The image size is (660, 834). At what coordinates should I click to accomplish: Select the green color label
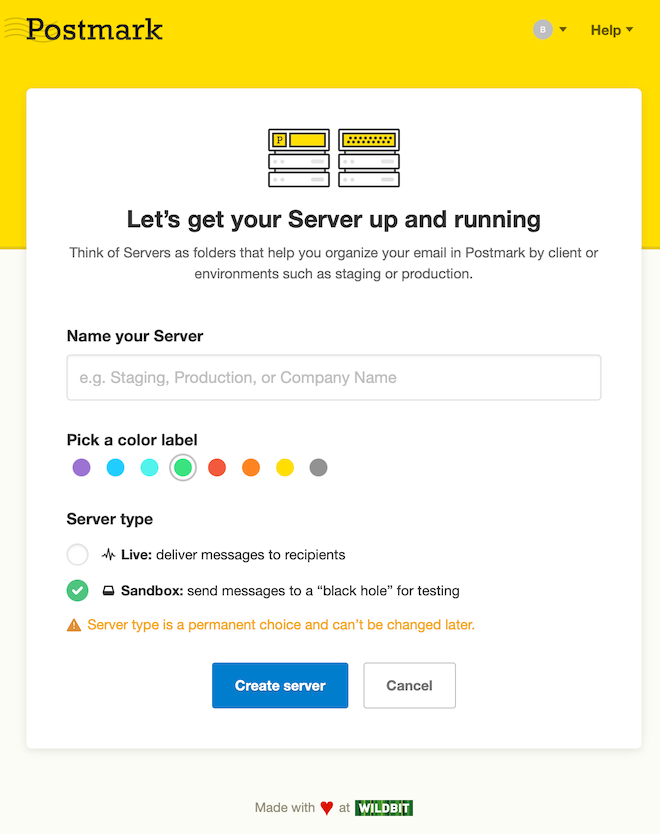(183, 467)
